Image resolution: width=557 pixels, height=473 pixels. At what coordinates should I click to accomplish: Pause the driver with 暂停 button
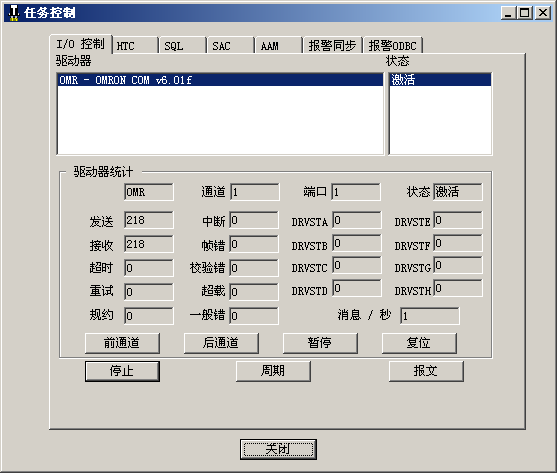tap(320, 343)
